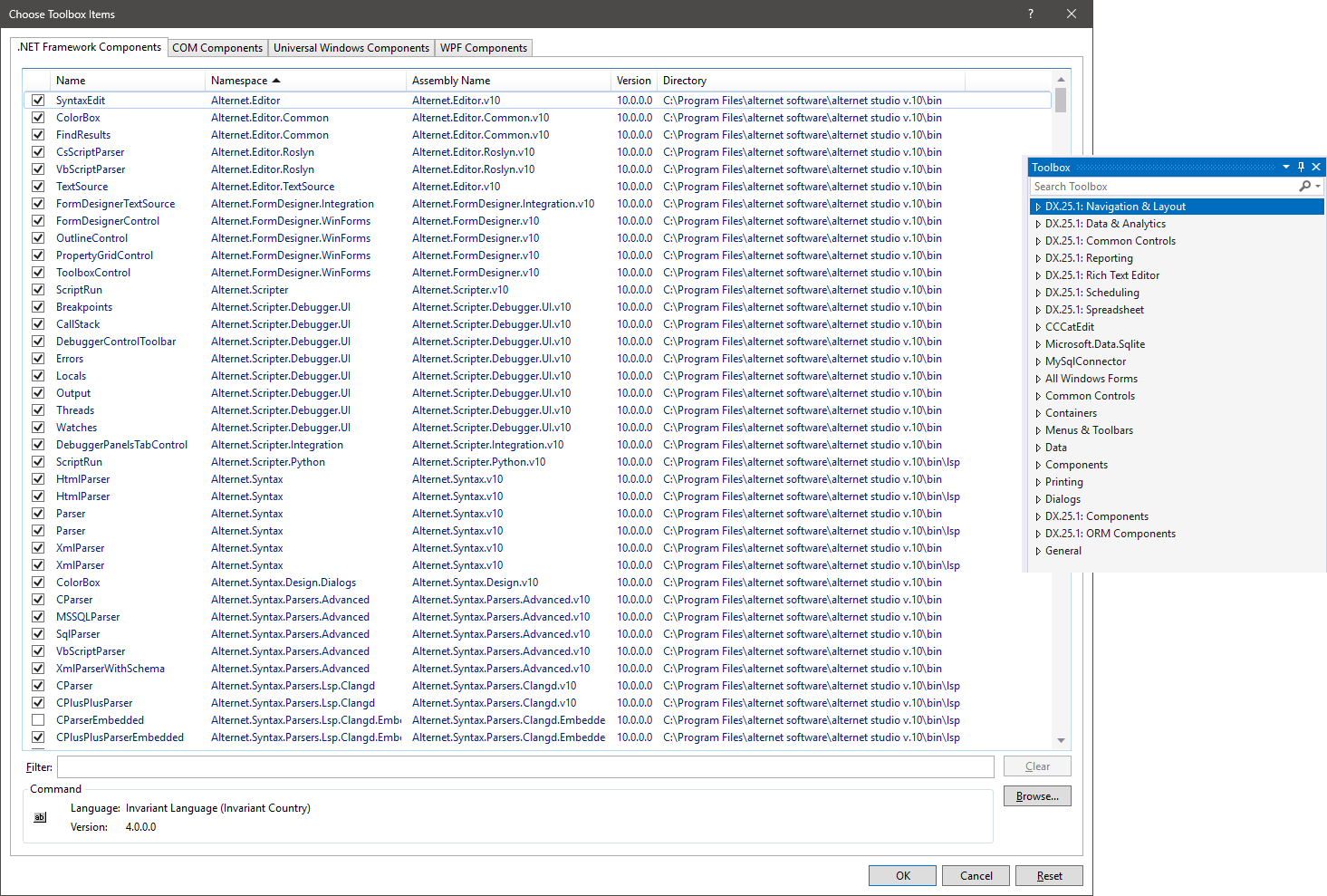Image resolution: width=1327 pixels, height=896 pixels.
Task: Check the CParserEmbedded checkbox
Action: tap(38, 720)
